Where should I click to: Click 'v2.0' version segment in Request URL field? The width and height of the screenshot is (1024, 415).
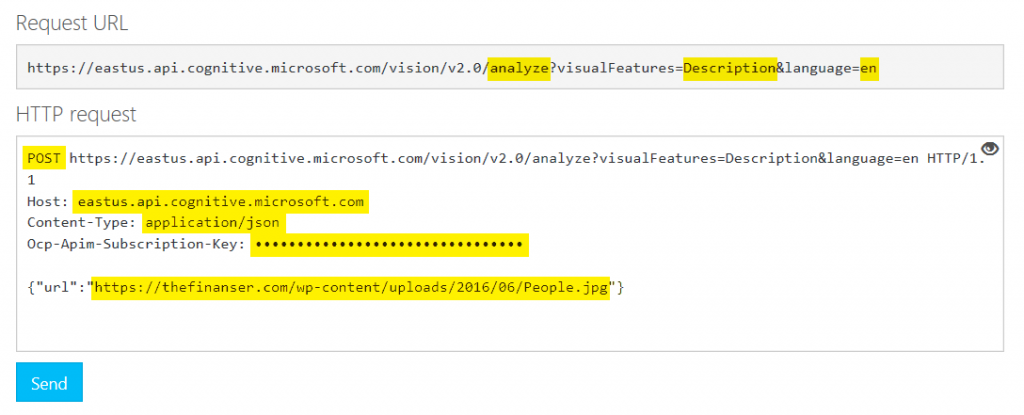coord(465,68)
